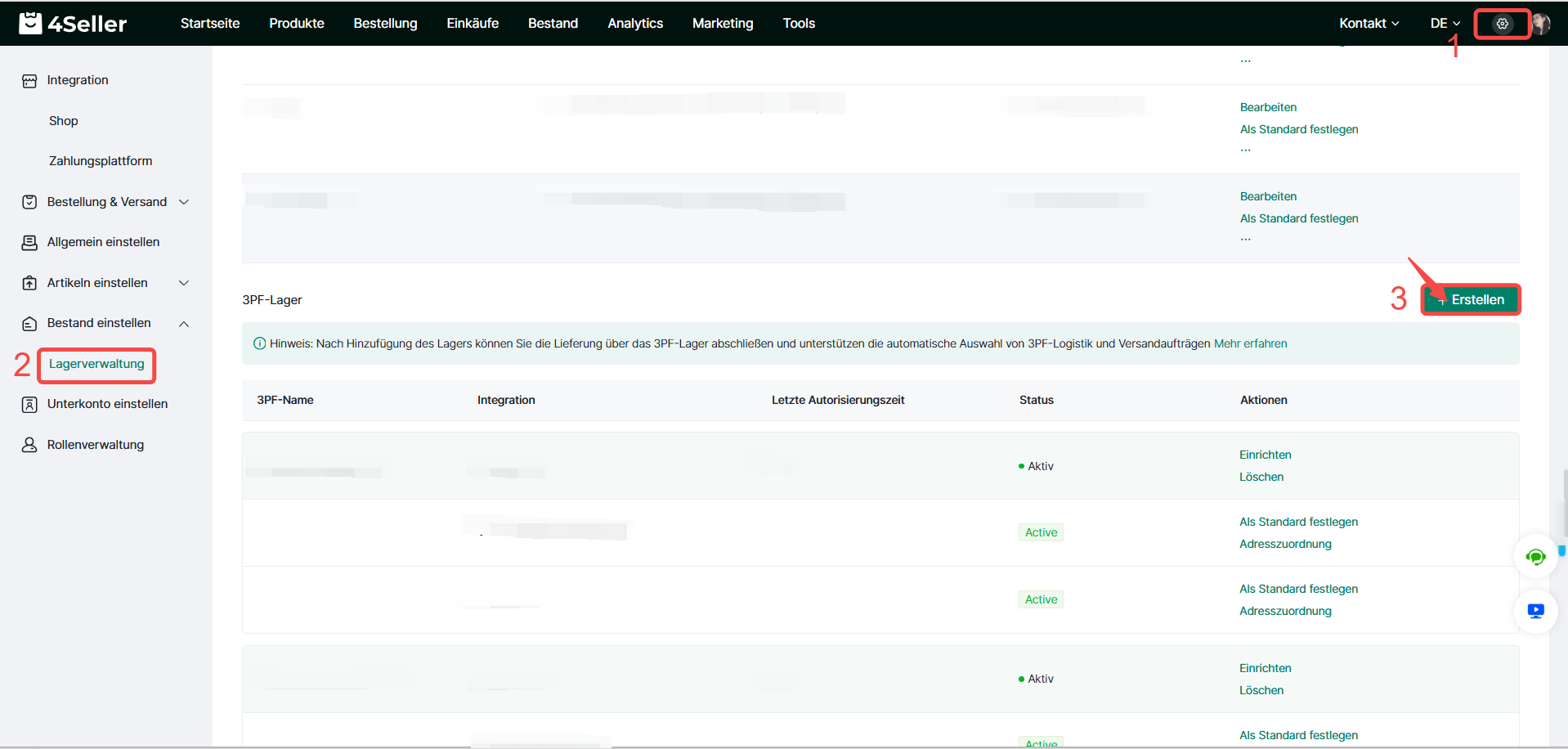The width and height of the screenshot is (1568, 749).
Task: Click the Erstellen button for 3PF-Lager
Action: pos(1470,300)
